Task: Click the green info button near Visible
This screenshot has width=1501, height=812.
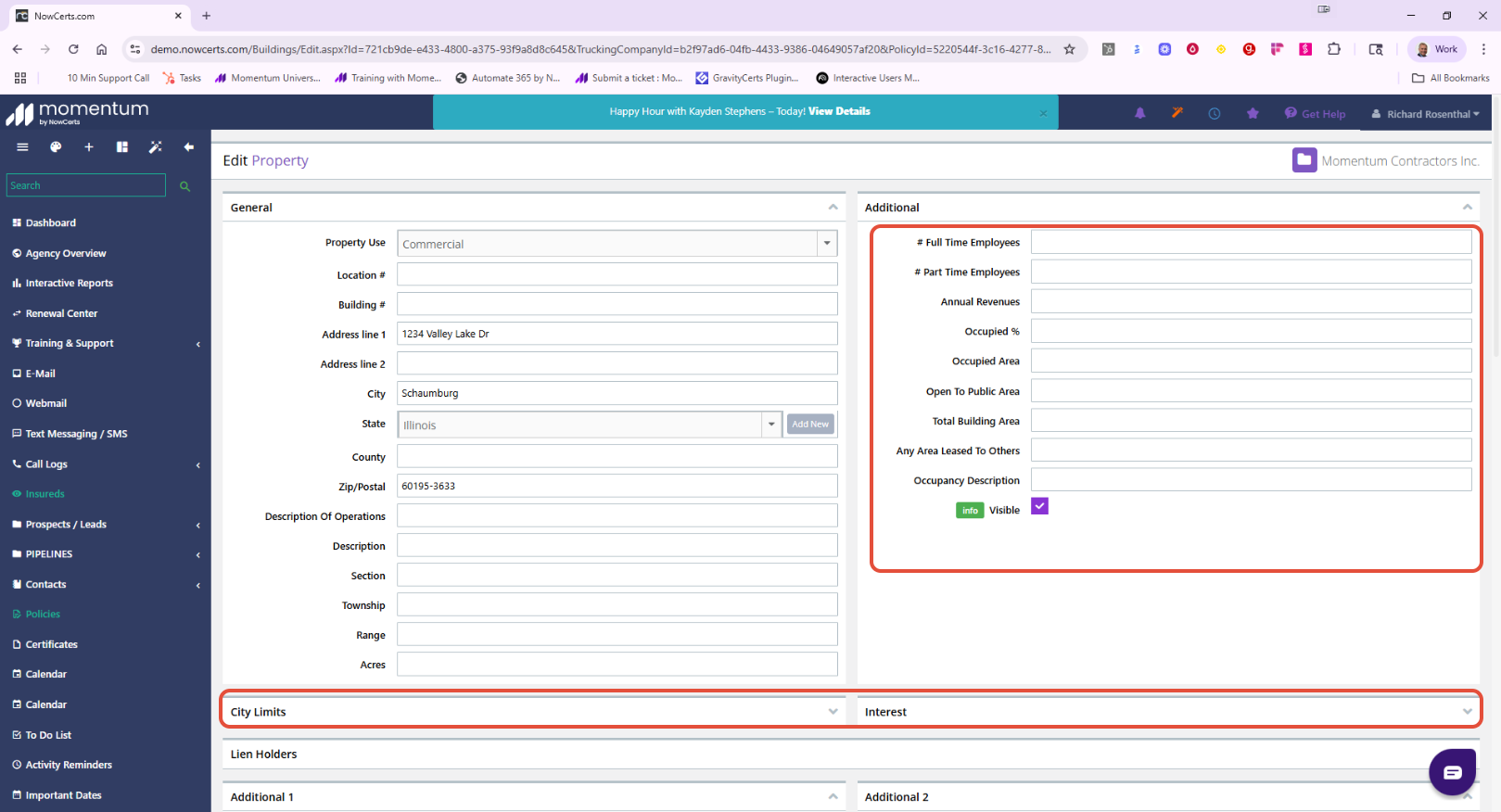Action: [970, 511]
